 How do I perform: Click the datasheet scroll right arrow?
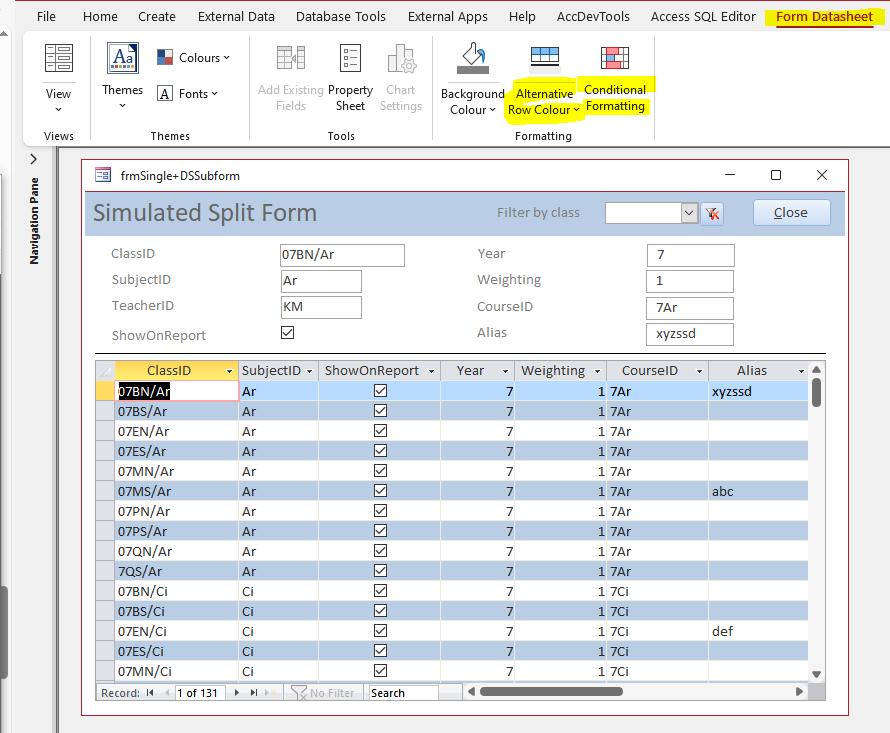tap(799, 692)
